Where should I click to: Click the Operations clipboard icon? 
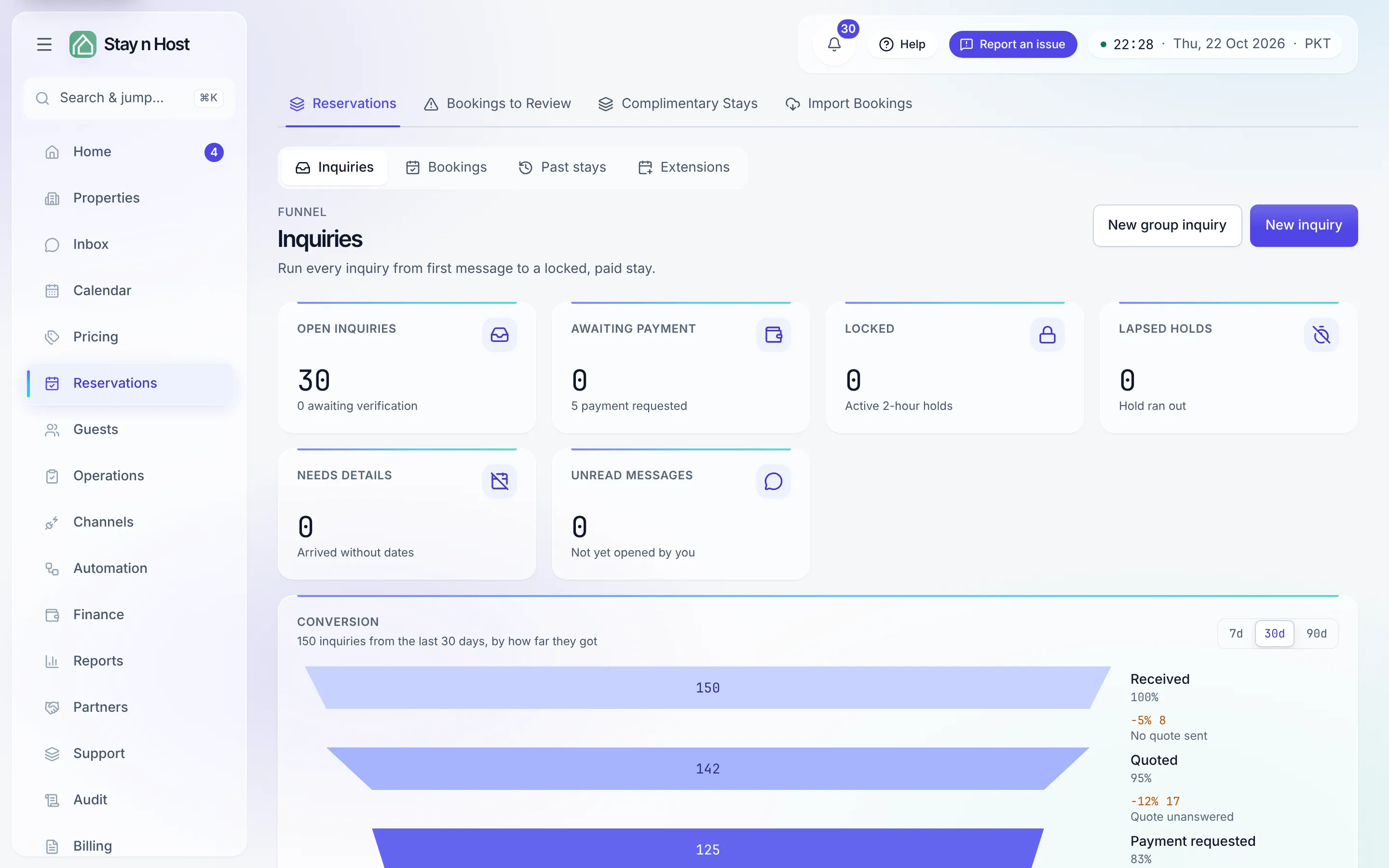click(52, 476)
